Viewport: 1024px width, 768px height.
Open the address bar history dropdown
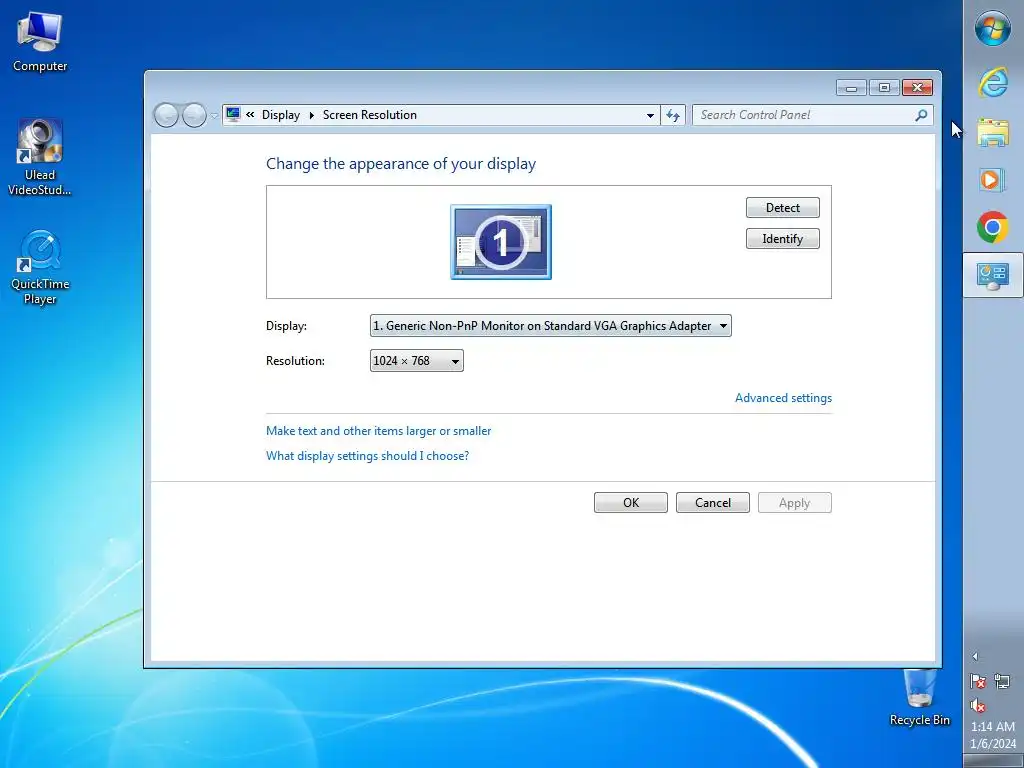pos(650,116)
